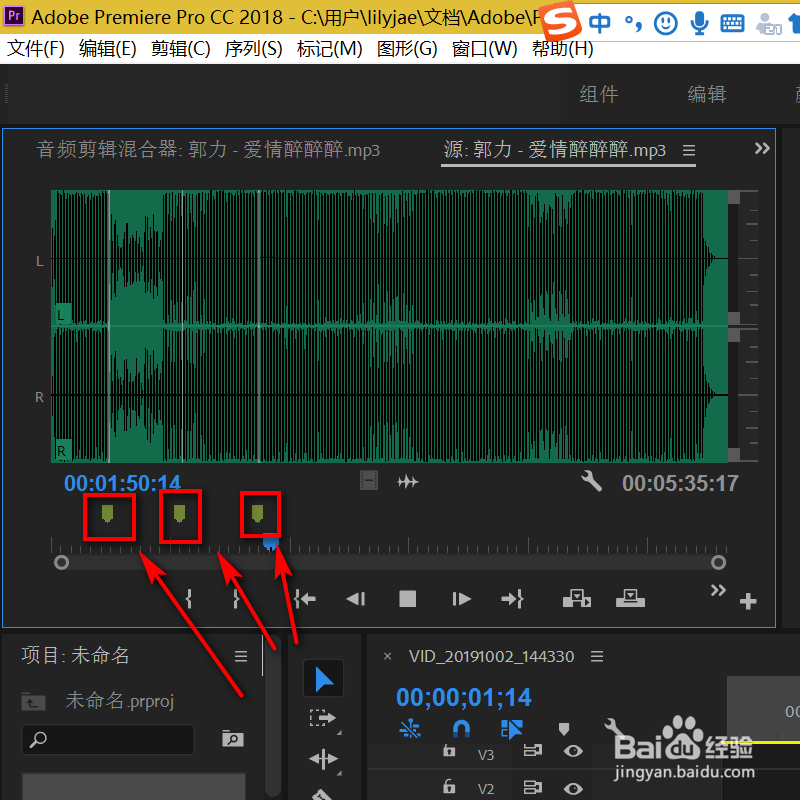The image size is (800, 800).
Task: Select 项目: 未命名 panel tab
Action: [x=75, y=655]
